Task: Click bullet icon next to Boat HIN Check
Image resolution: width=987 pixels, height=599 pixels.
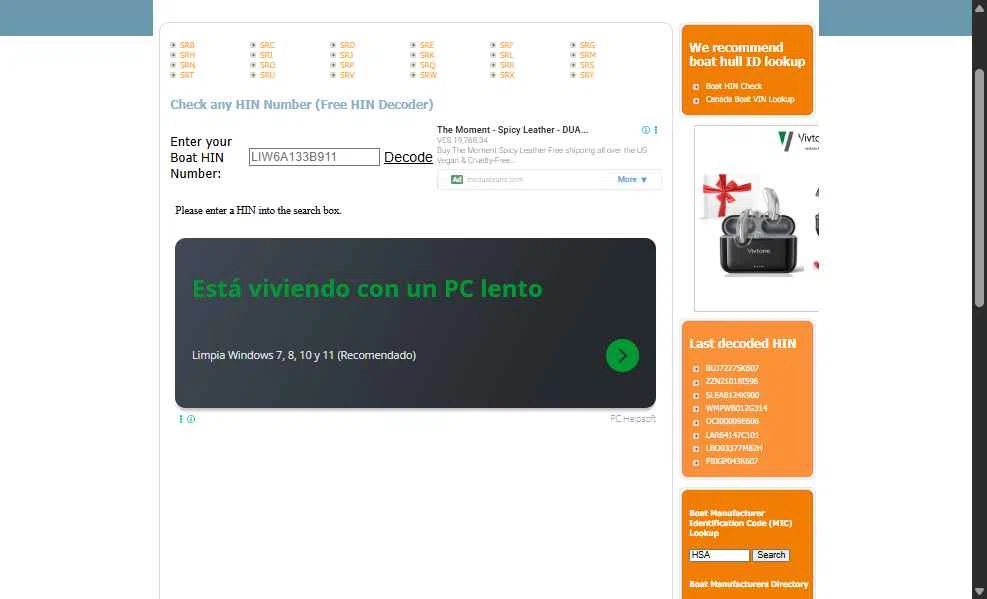Action: pos(696,87)
